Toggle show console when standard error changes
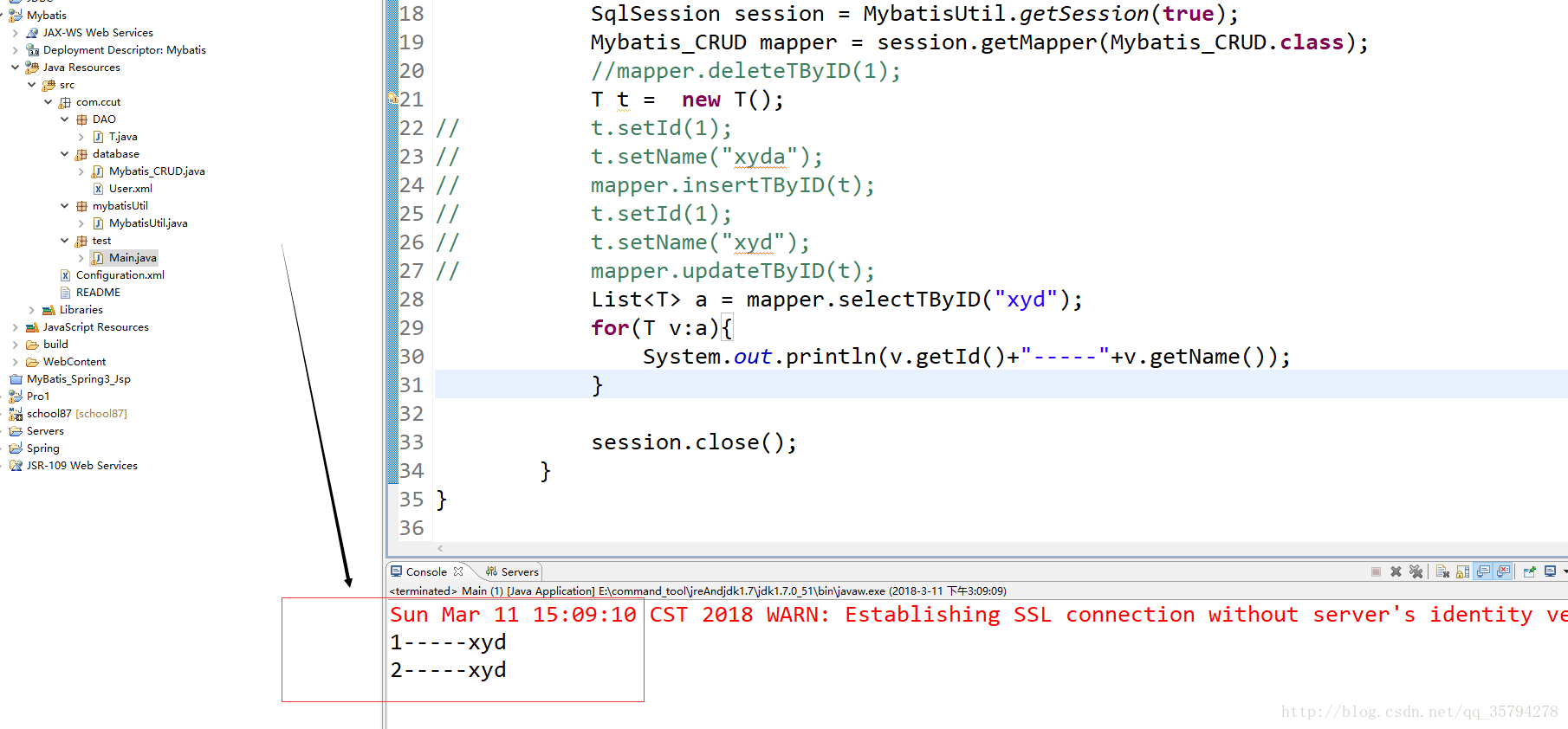This screenshot has height=729, width=1568. click(x=1503, y=571)
